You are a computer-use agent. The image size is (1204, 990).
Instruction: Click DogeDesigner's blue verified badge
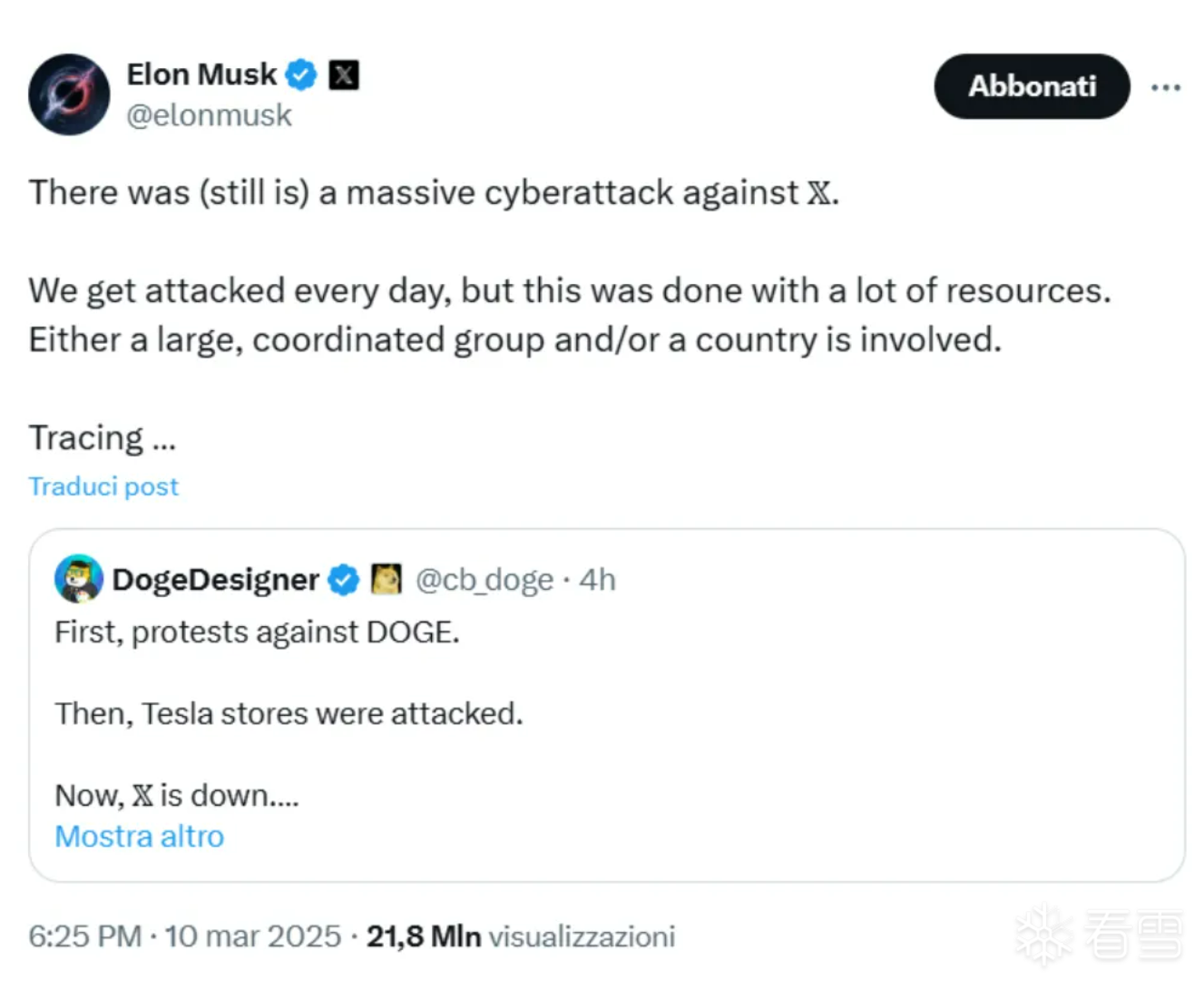click(343, 580)
